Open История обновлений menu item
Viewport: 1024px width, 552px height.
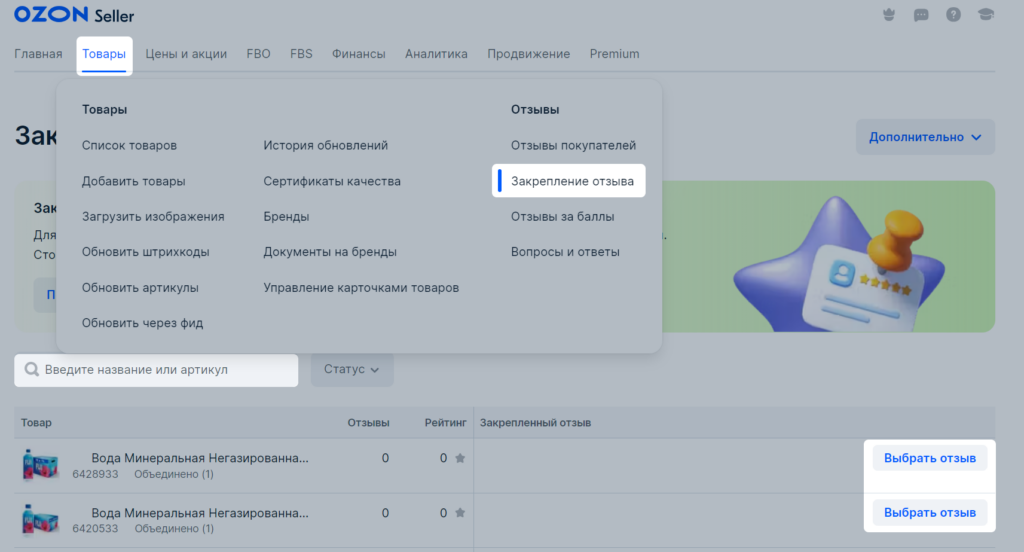coord(325,146)
